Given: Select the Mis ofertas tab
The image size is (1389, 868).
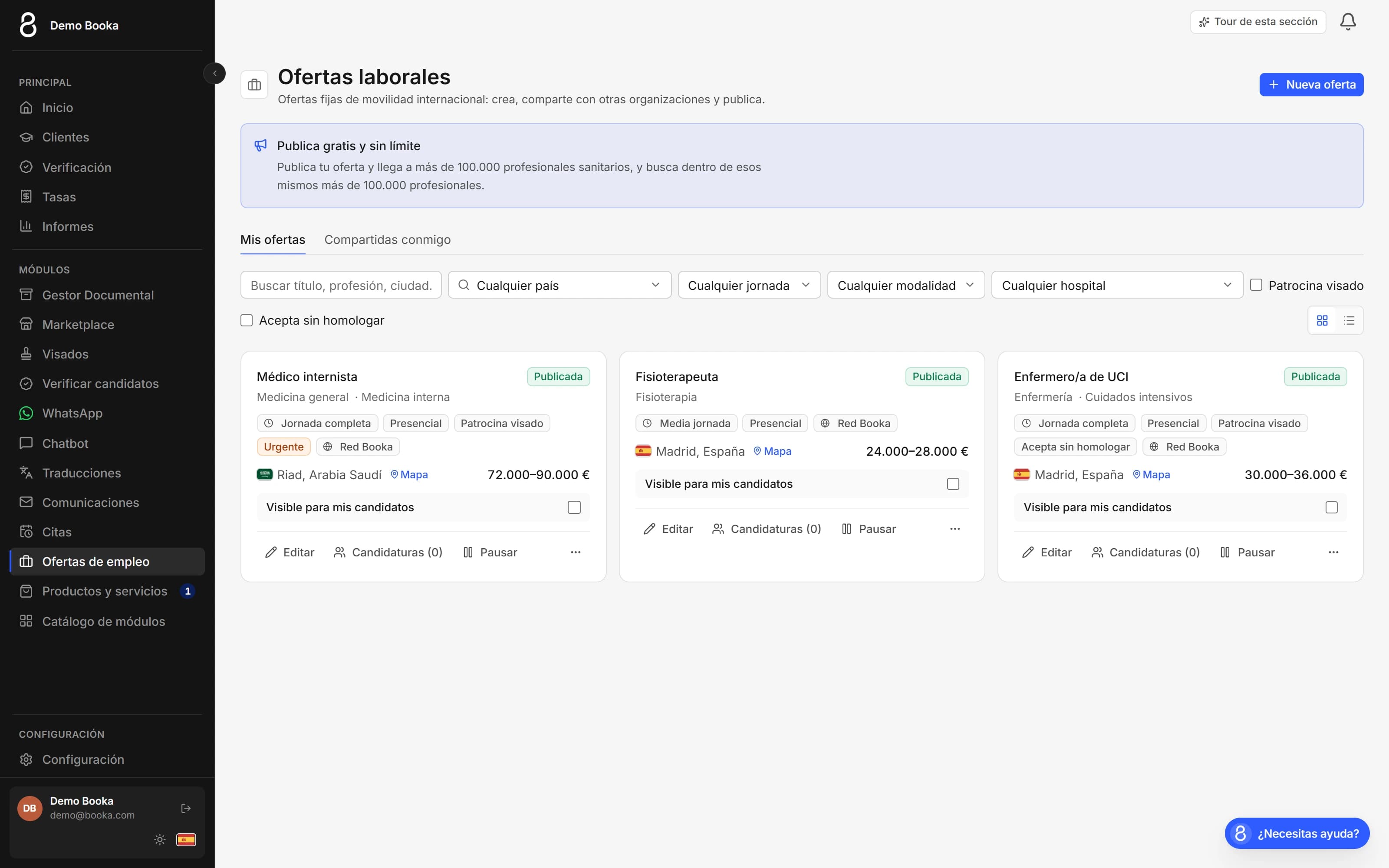Looking at the screenshot, I should [x=273, y=240].
